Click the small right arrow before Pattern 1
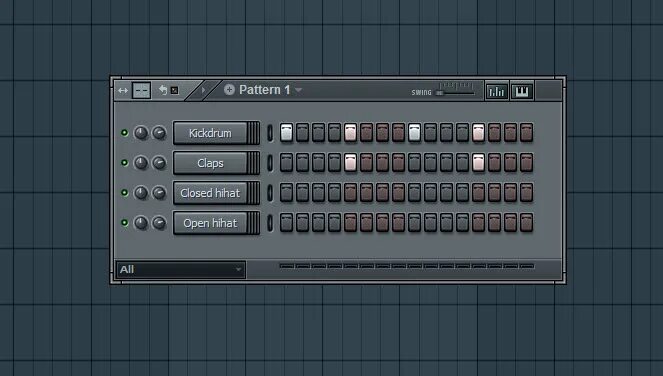Screen dimensions: 663x376 click(x=203, y=90)
